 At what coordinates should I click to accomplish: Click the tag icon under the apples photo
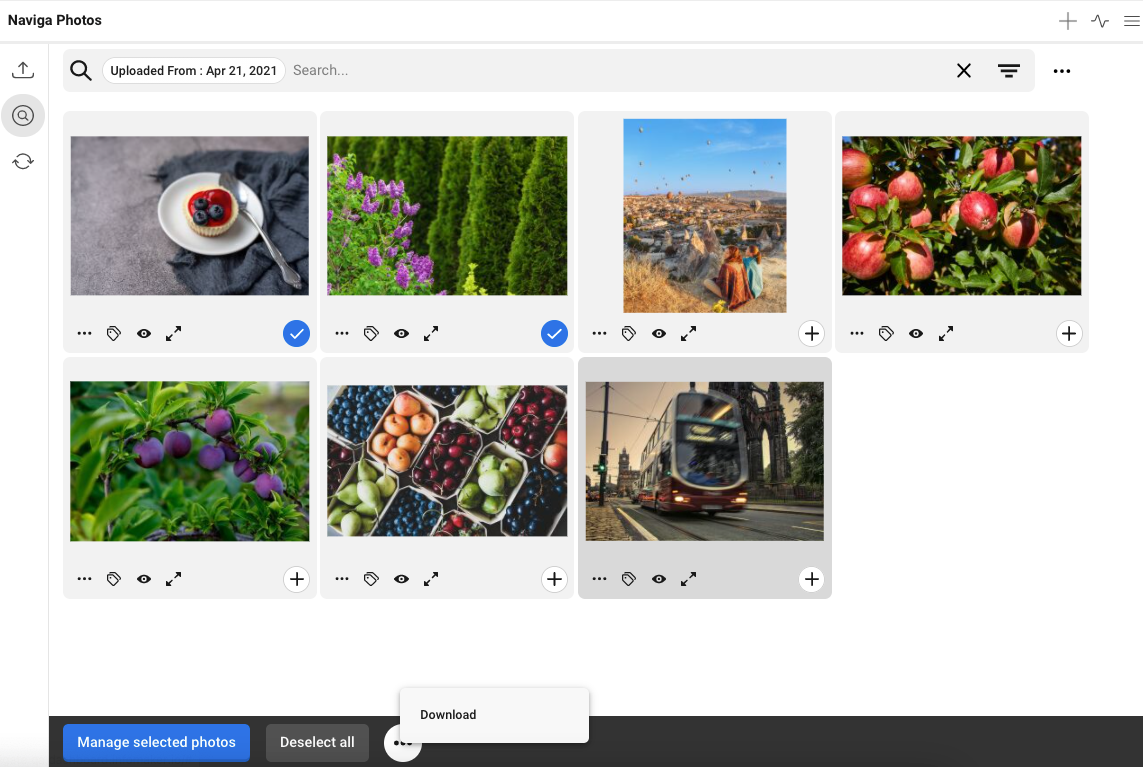click(886, 334)
